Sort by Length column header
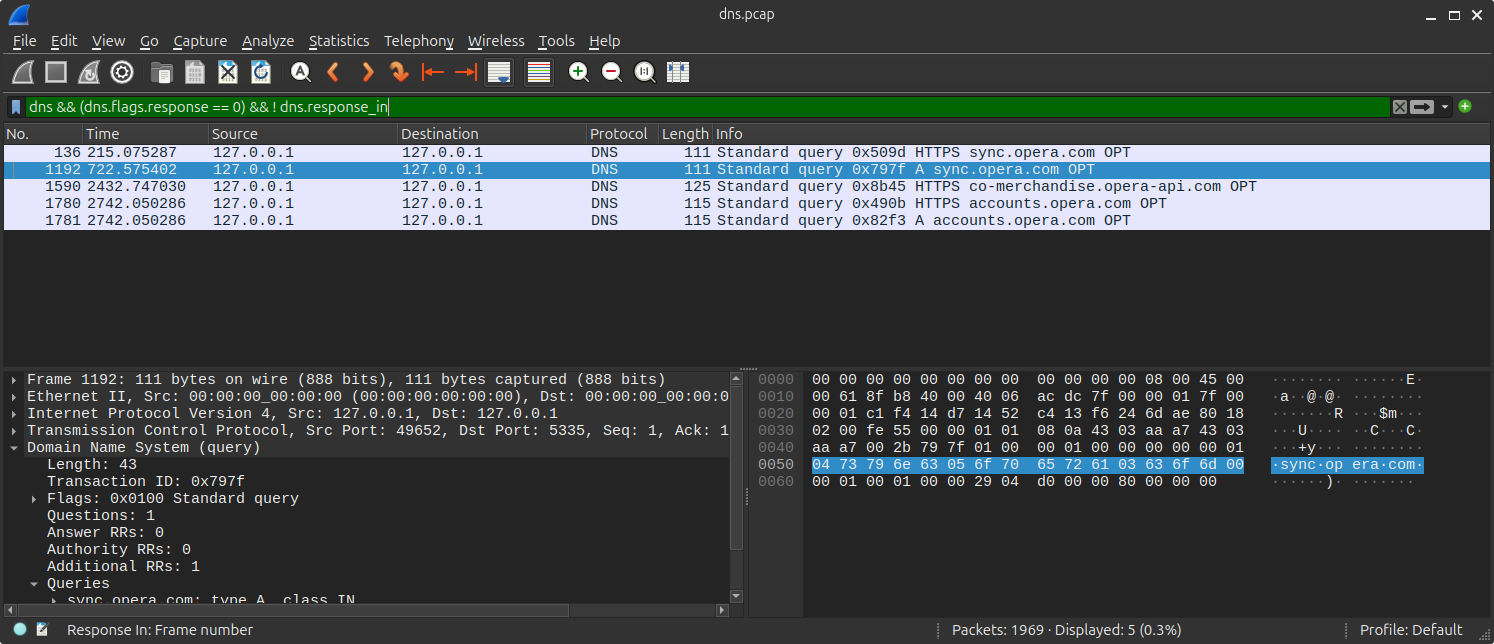This screenshot has width=1494, height=644. tap(685, 134)
